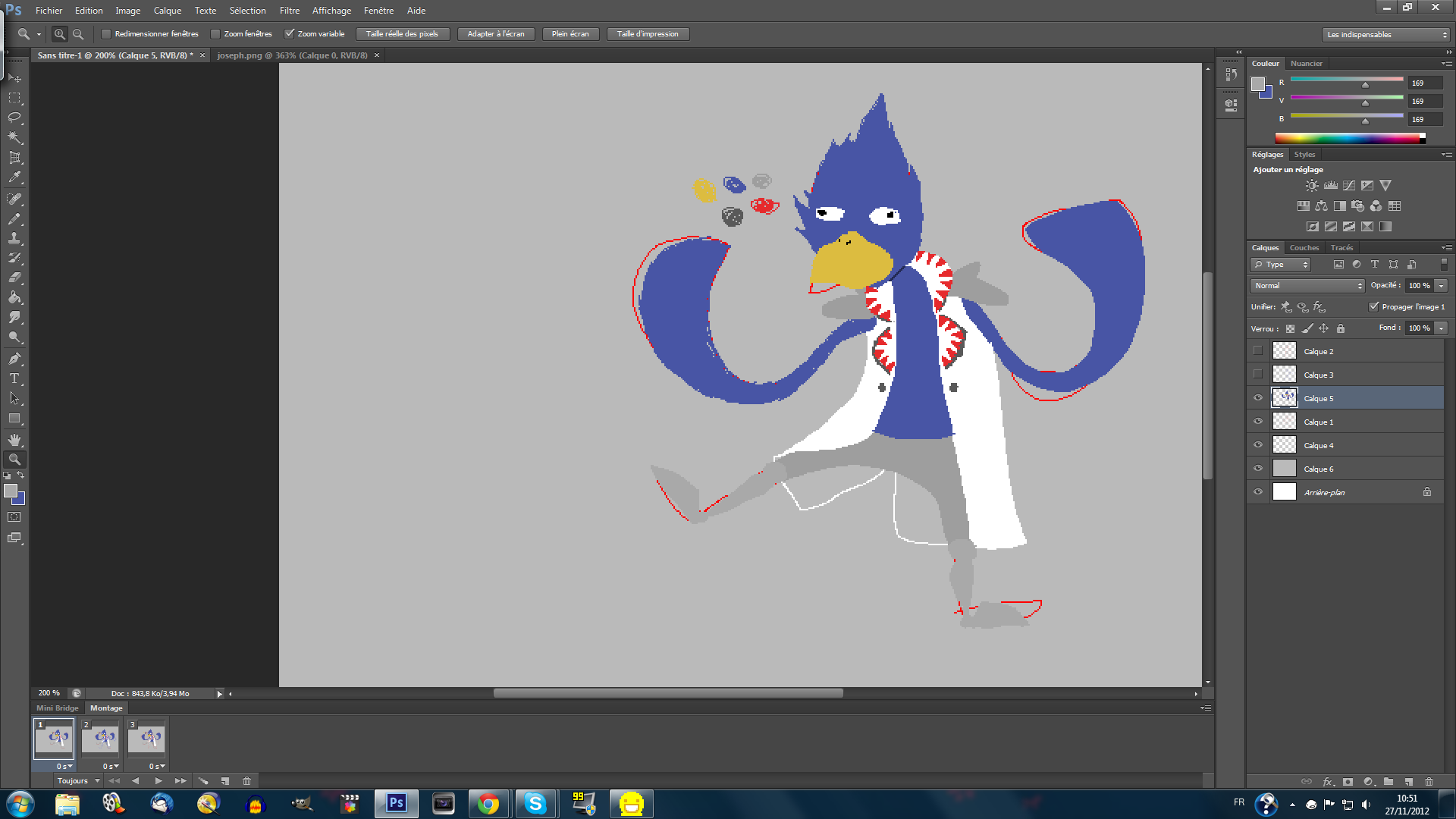Select the Healing Brush tool
Image resolution: width=1456 pixels, height=819 pixels.
click(x=14, y=199)
